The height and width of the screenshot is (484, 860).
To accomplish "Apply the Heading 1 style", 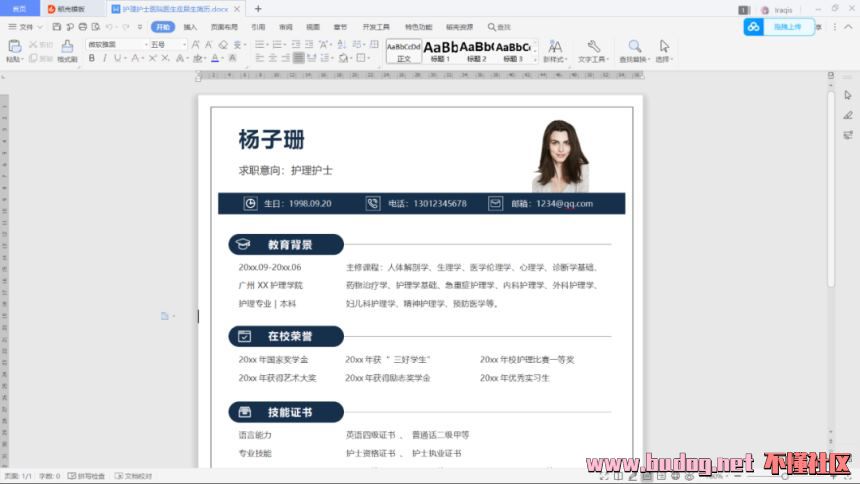I will tap(440, 50).
